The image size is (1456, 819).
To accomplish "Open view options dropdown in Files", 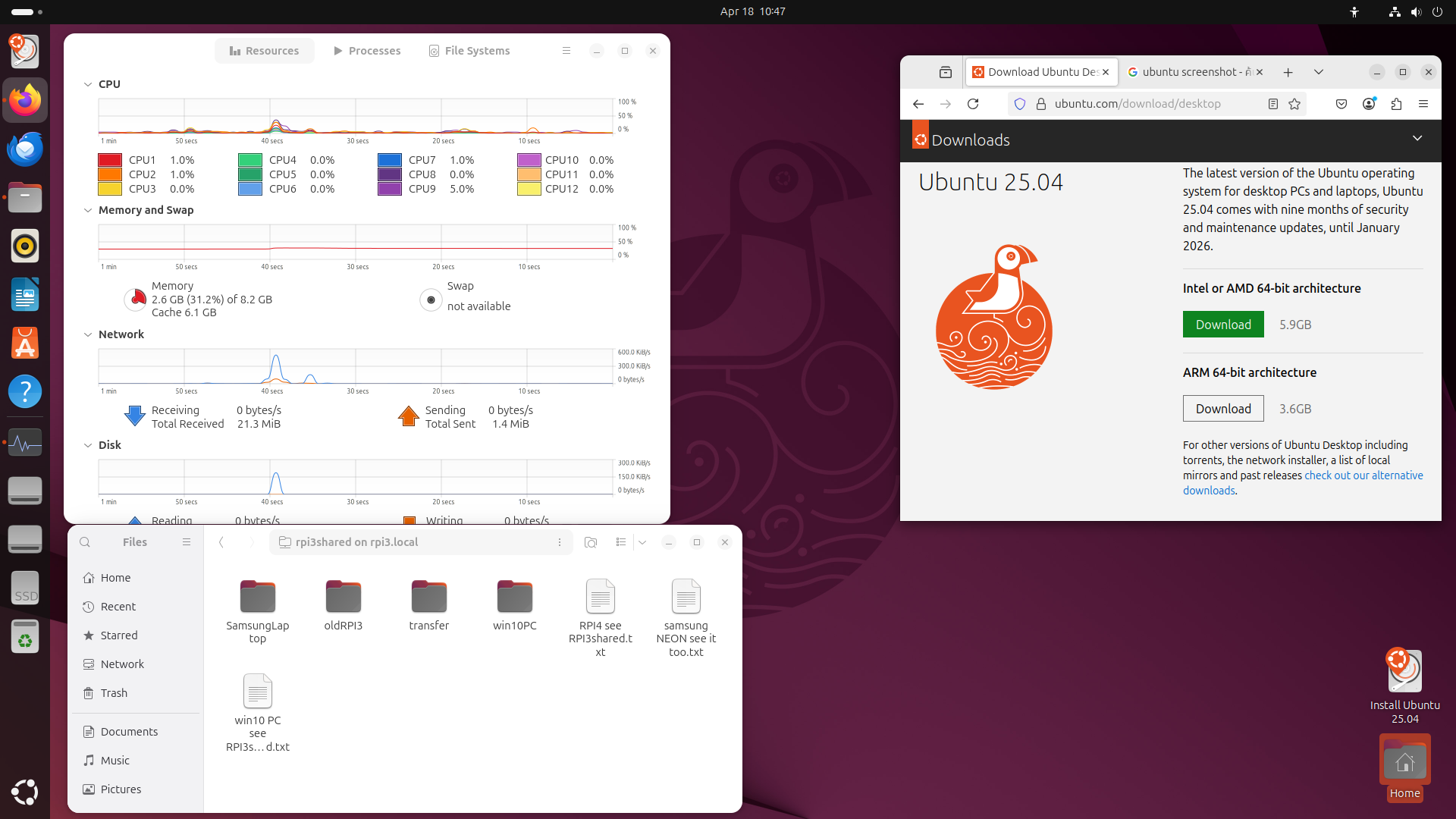I will (642, 542).
